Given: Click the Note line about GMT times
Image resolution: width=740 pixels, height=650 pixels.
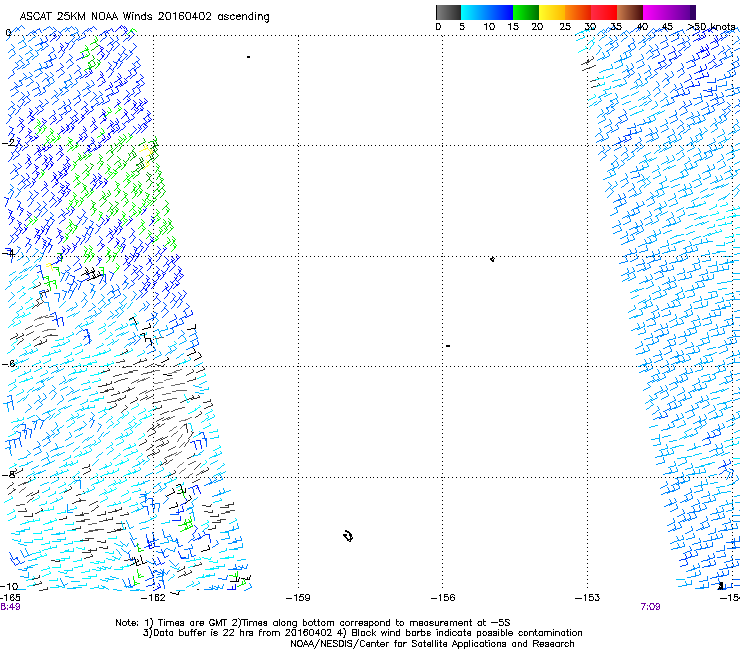Looking at the screenshot, I should (312, 623).
